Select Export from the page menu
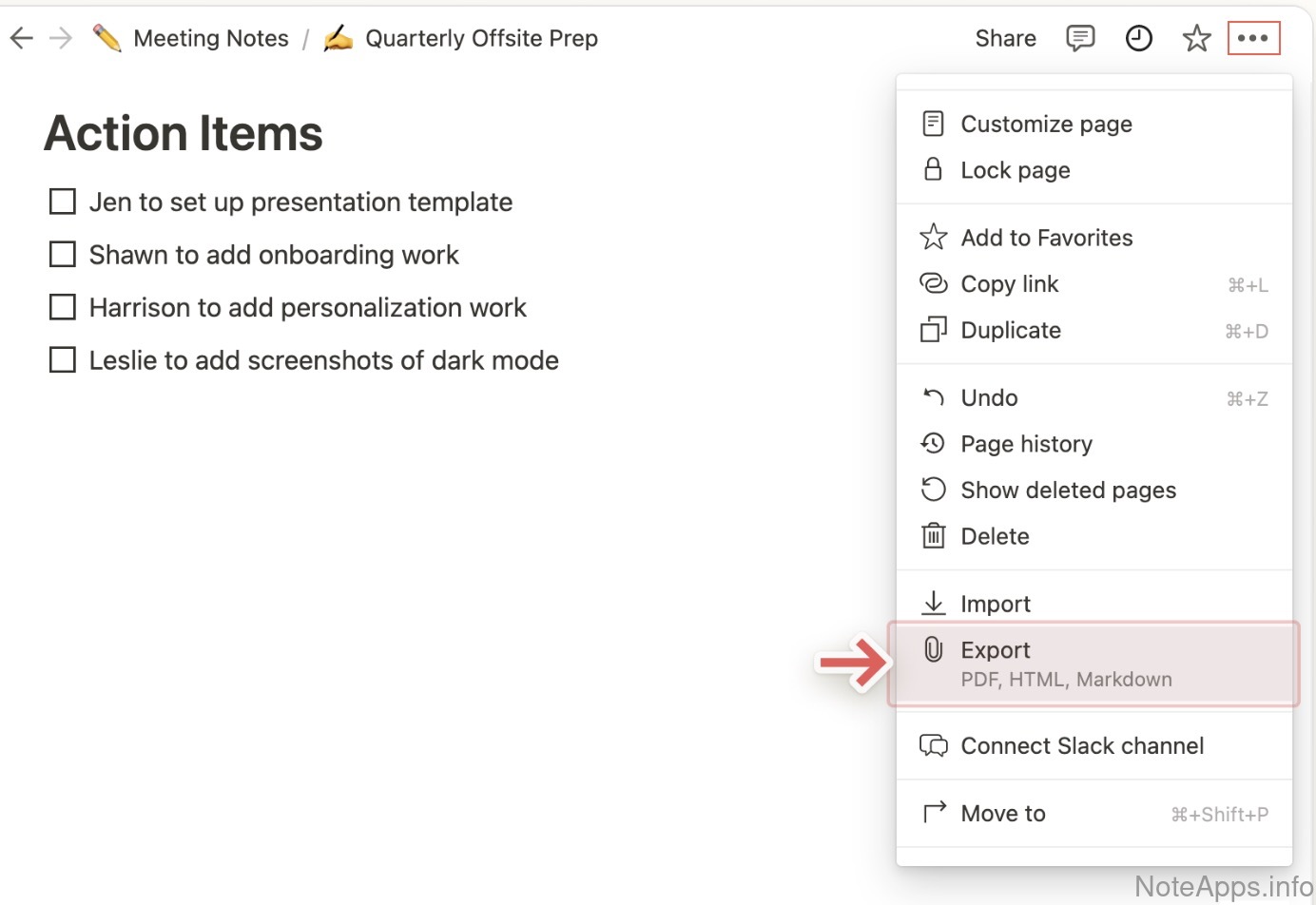Viewport: 1316px width, 905px height. [x=996, y=650]
